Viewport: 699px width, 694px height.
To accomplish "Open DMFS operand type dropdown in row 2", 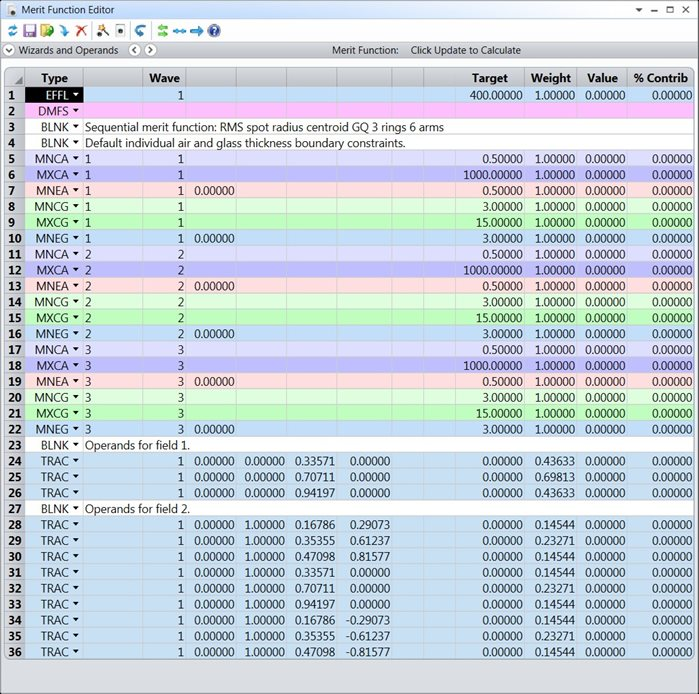I will pos(76,111).
